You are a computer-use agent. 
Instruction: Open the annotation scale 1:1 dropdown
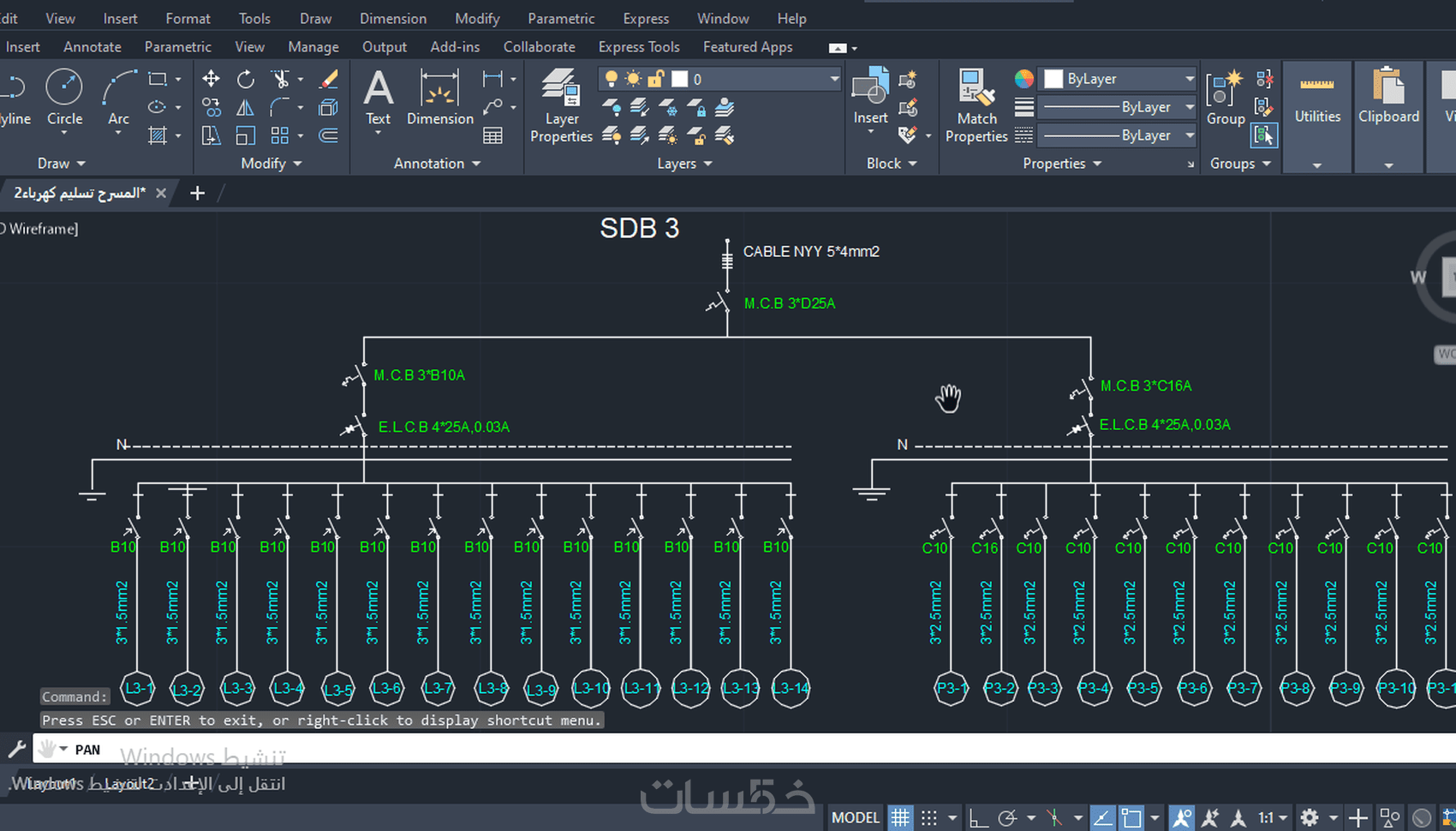(1273, 818)
